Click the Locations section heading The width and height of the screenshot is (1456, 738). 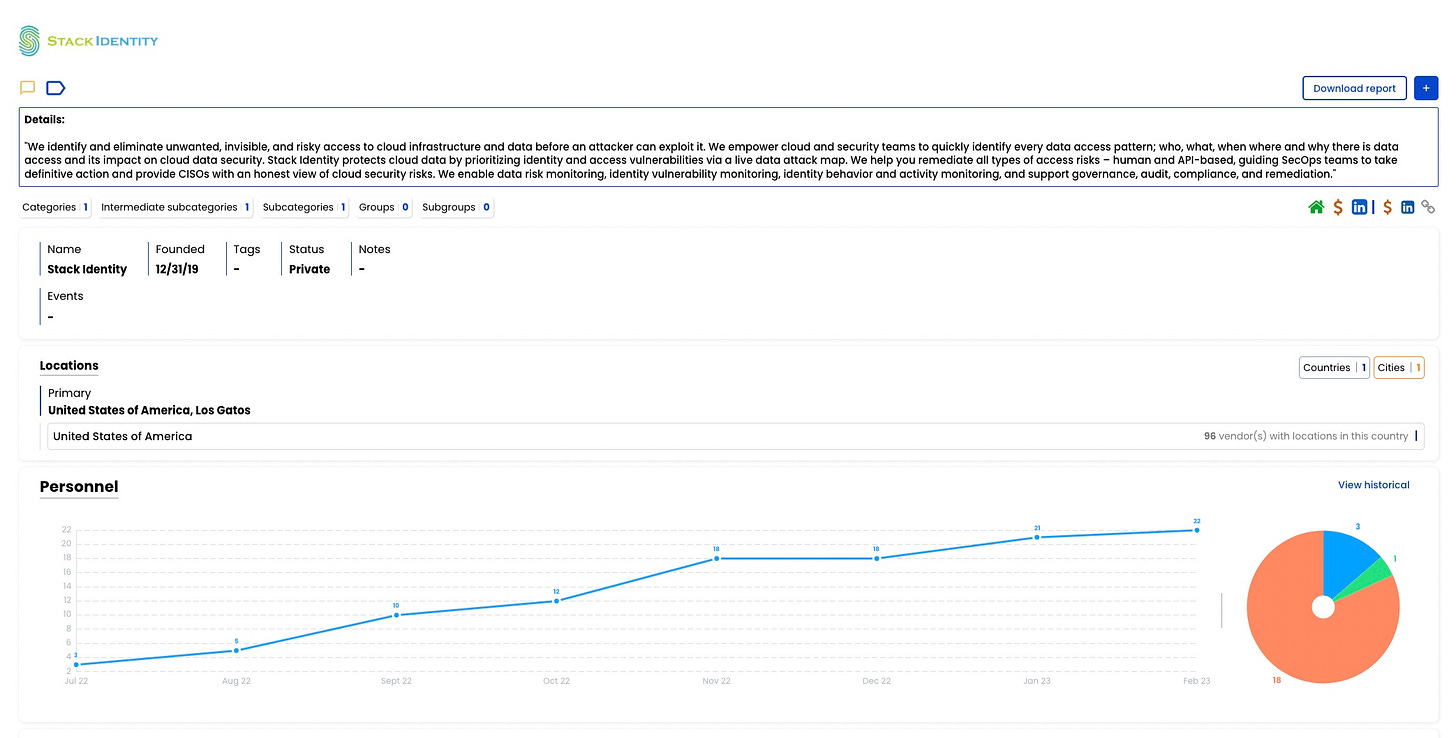pos(69,366)
